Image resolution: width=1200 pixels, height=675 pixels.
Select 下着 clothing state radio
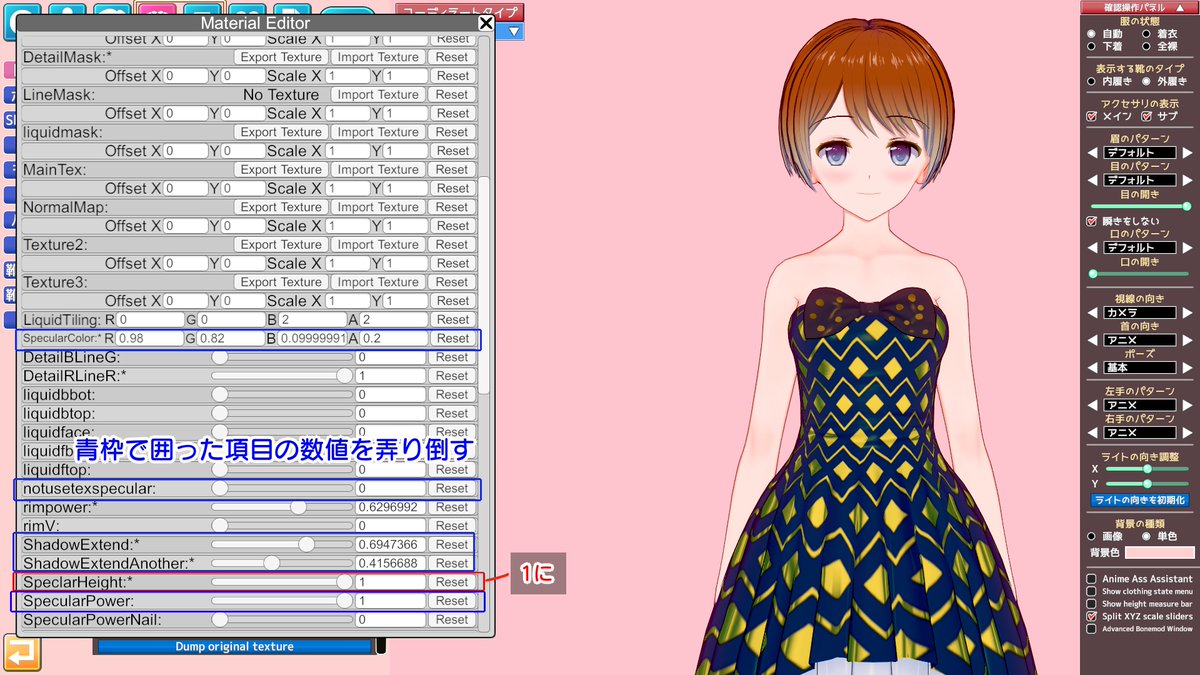[x=1092, y=46]
